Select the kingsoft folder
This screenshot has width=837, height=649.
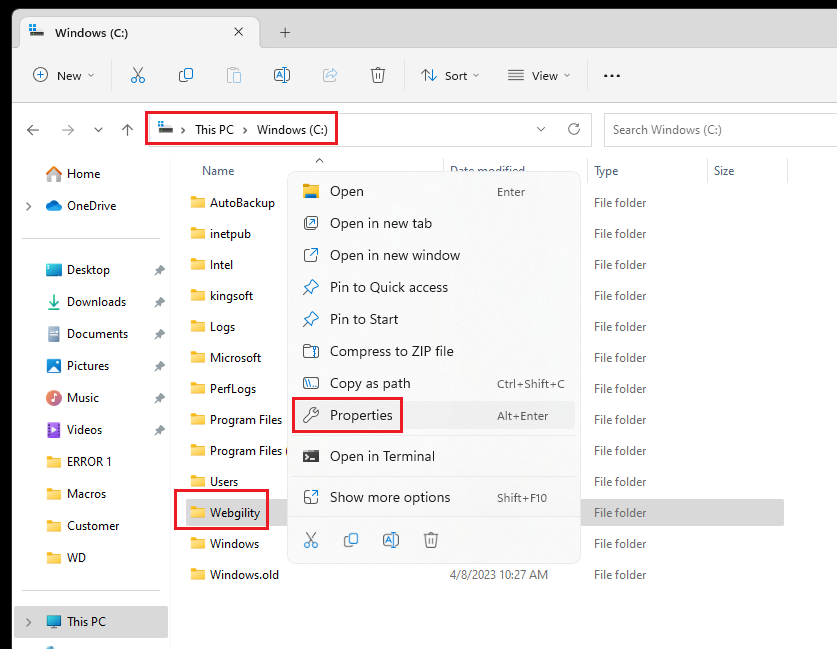pos(222,296)
